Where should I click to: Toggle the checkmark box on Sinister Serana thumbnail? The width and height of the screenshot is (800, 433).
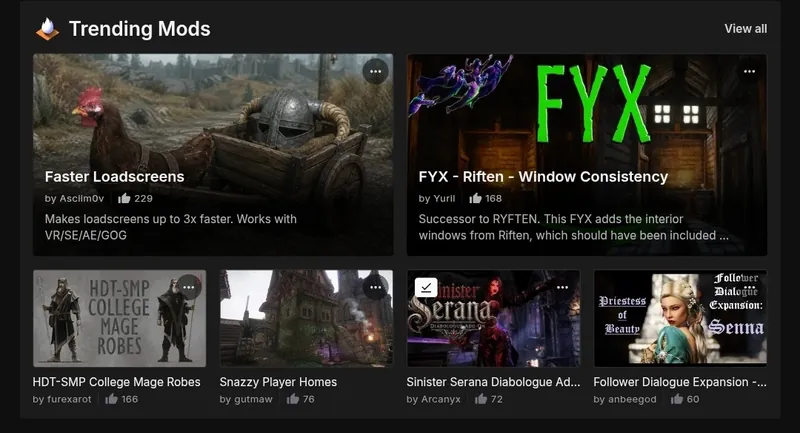426,288
